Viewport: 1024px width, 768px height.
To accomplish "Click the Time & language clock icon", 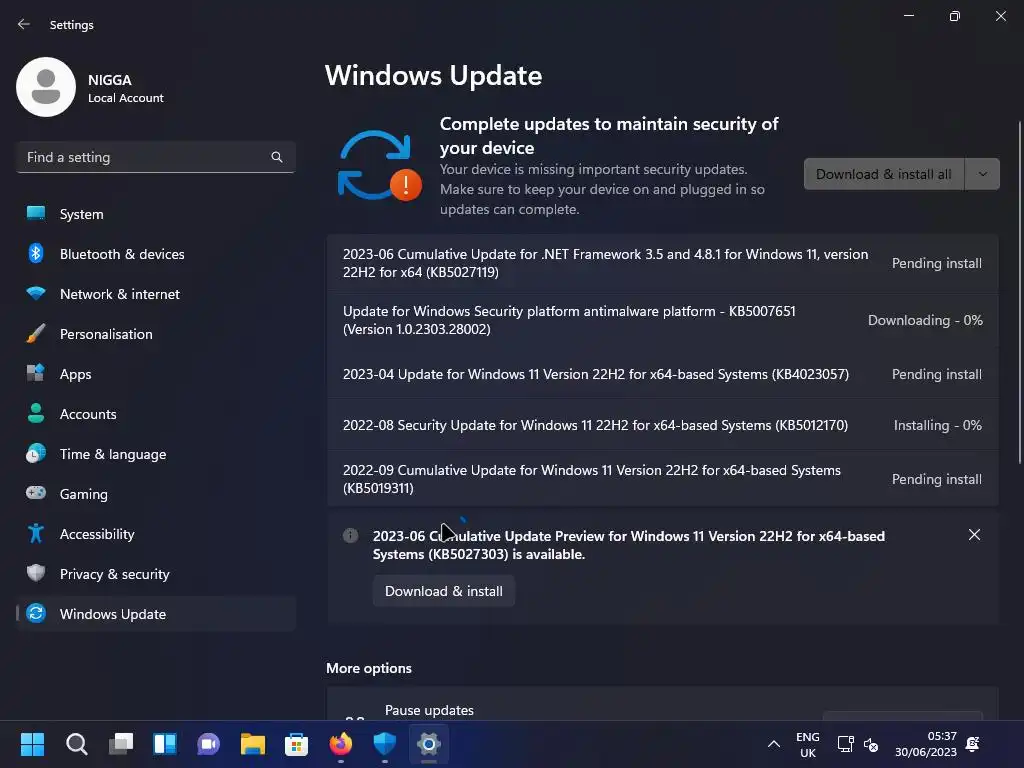I will tap(36, 453).
